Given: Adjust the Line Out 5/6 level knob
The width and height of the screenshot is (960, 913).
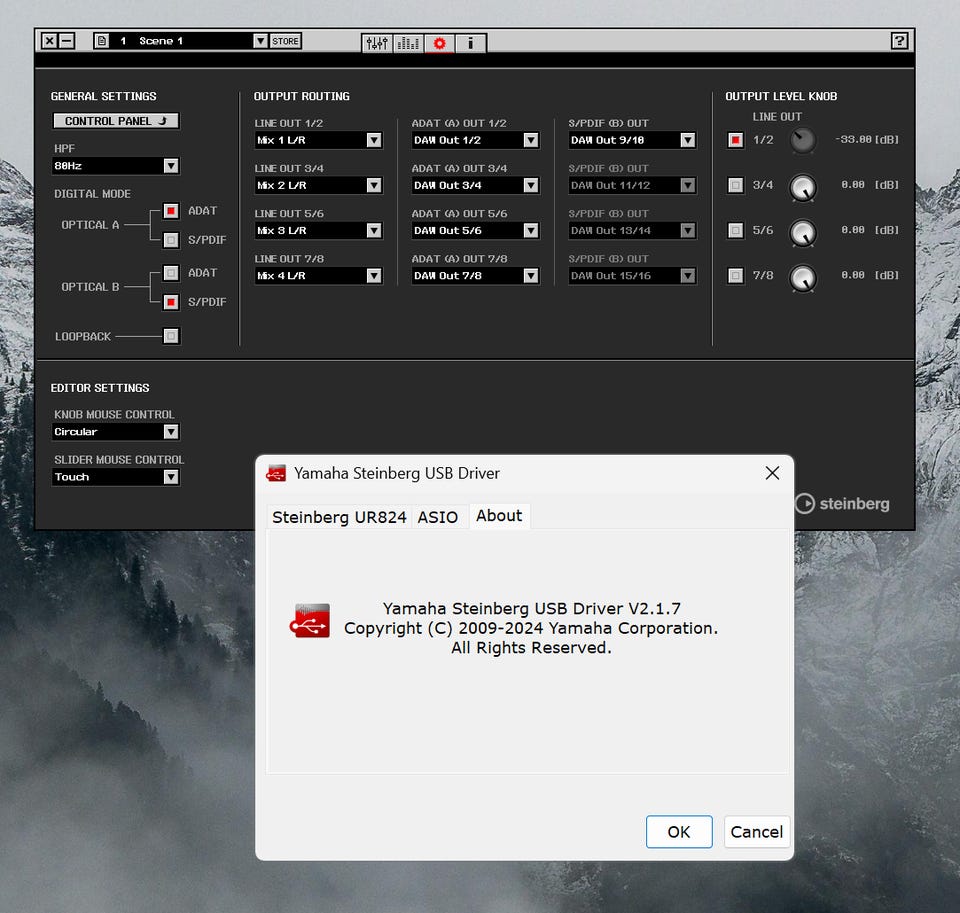Looking at the screenshot, I should click(803, 232).
